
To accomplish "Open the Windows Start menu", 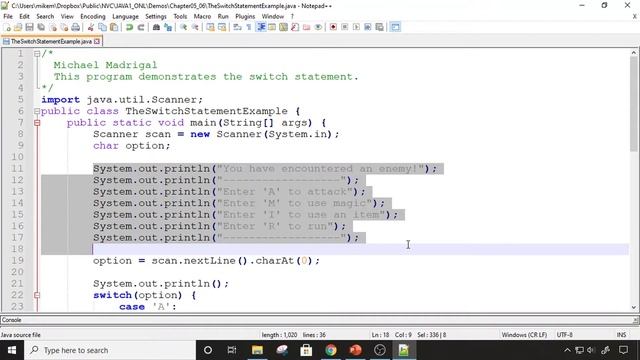I will tap(12, 350).
